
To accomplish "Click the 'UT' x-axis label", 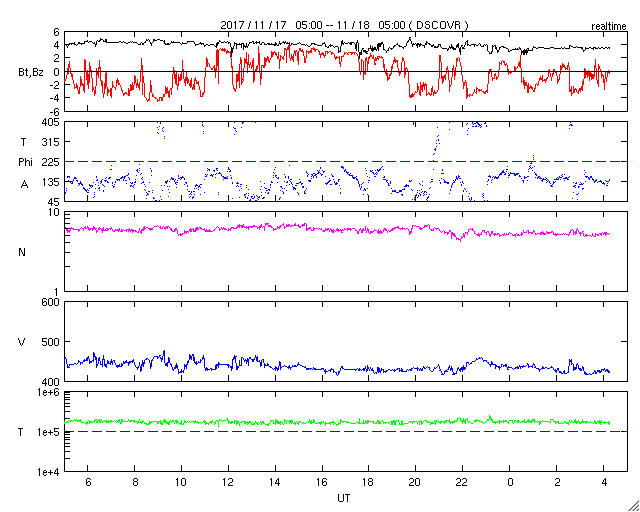I will [343, 498].
